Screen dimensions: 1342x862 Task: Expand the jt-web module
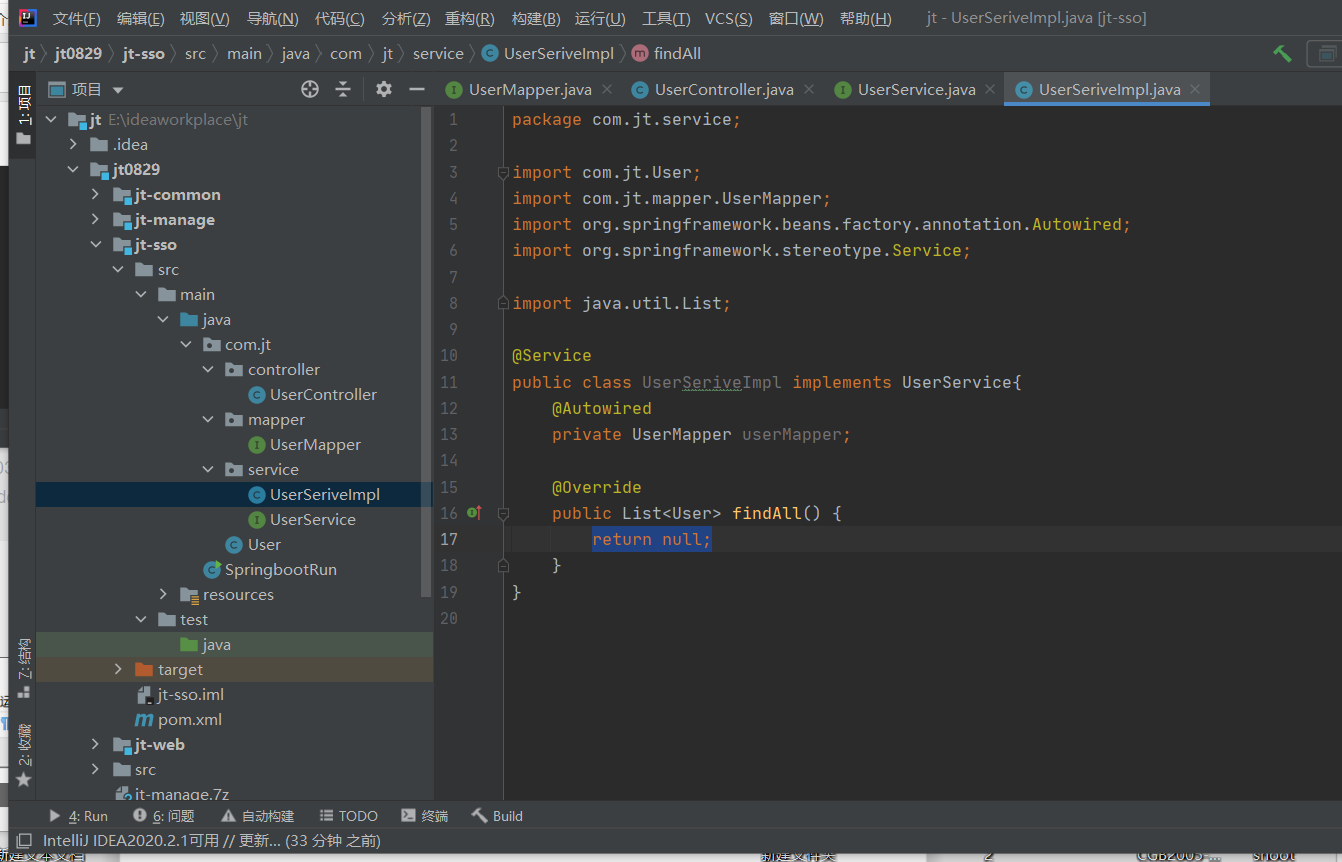coord(95,745)
